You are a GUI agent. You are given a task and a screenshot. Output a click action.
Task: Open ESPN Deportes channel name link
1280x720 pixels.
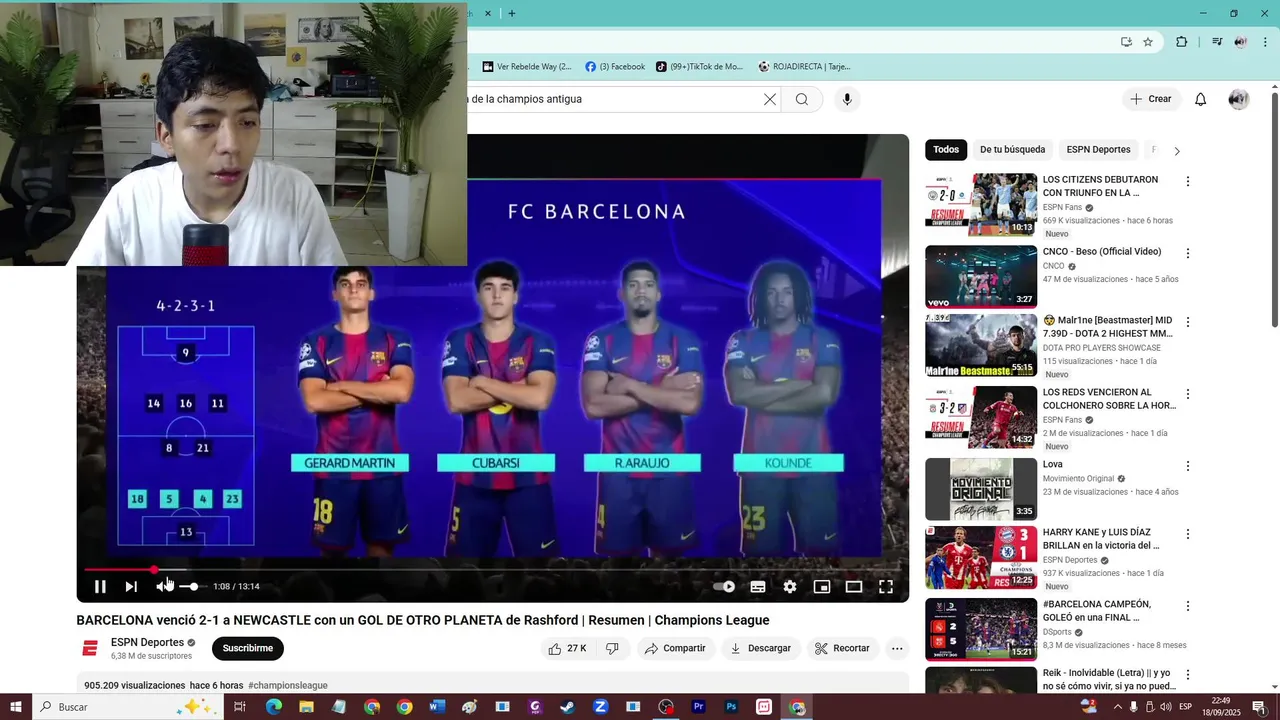(x=147, y=642)
